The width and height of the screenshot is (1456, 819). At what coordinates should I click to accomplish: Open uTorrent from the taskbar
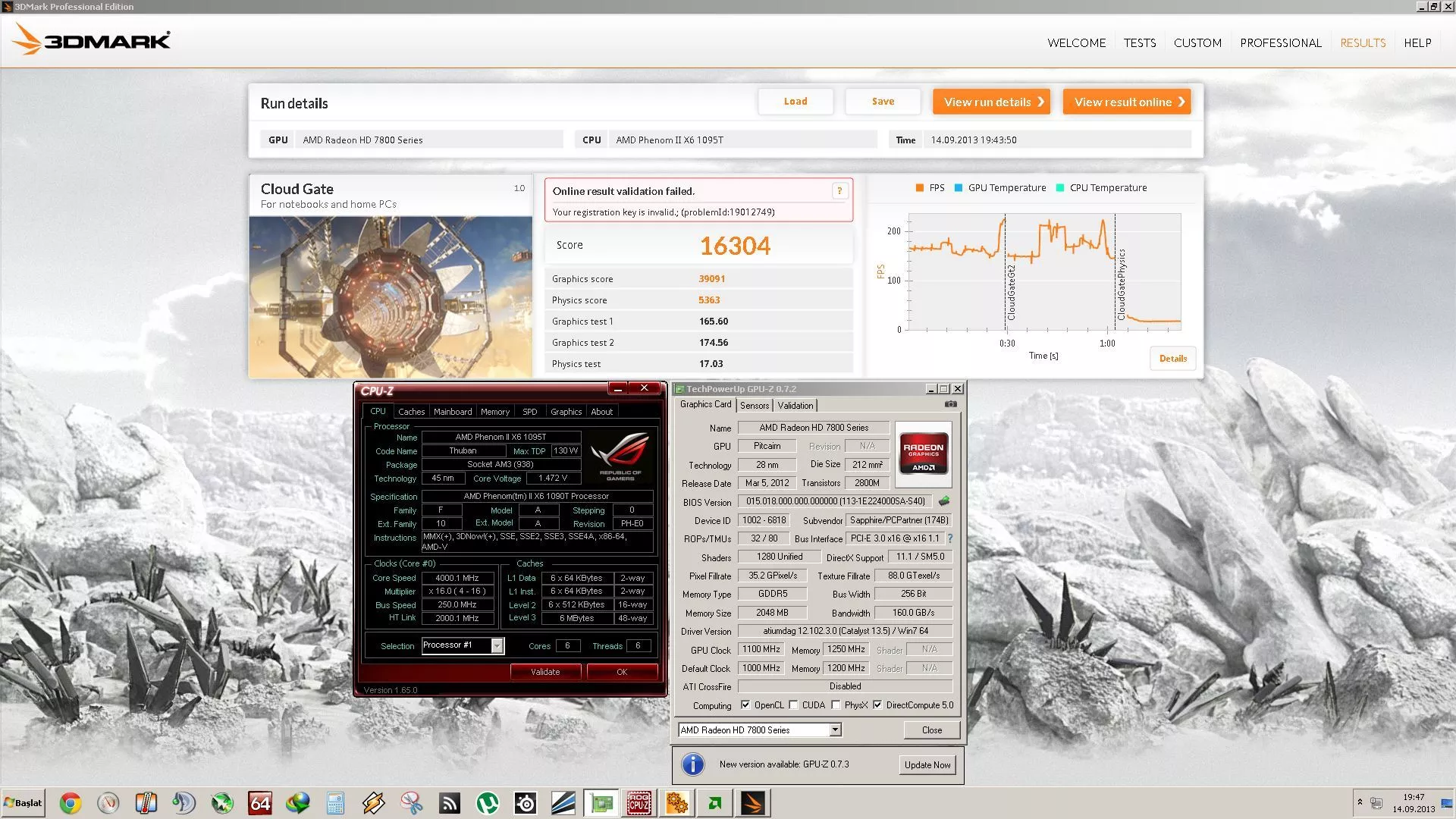point(487,803)
